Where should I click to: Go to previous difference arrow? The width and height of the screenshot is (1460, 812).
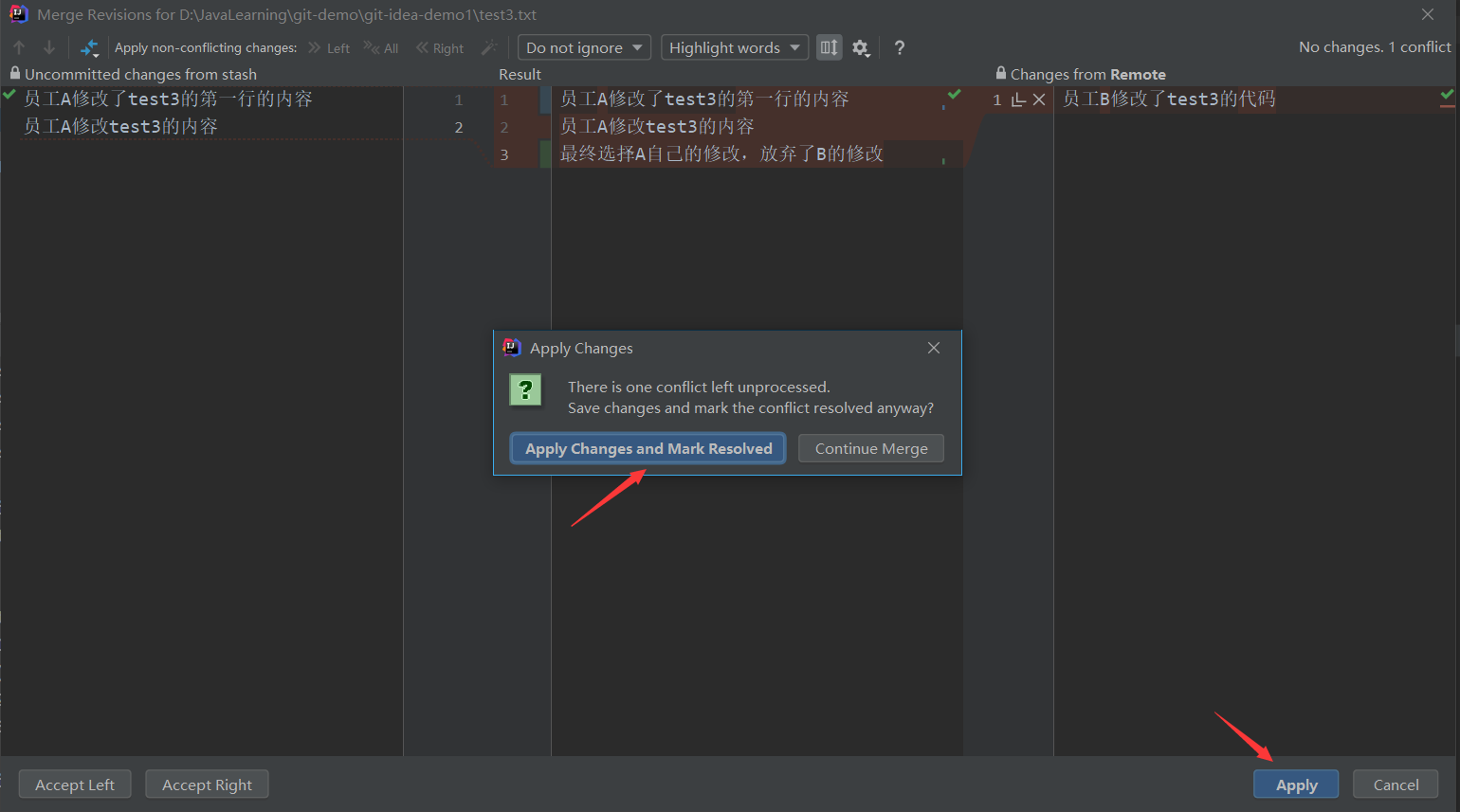coord(19,47)
